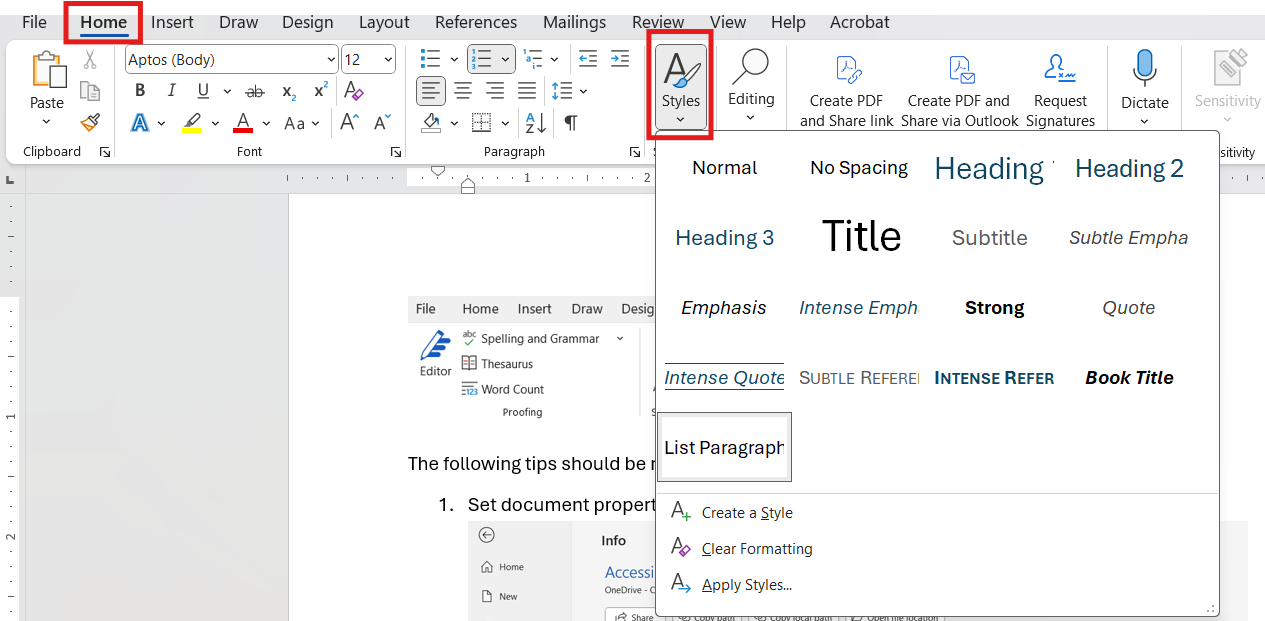Image resolution: width=1265 pixels, height=621 pixels.
Task: Click Create a Style in the menu
Action: coord(746,512)
